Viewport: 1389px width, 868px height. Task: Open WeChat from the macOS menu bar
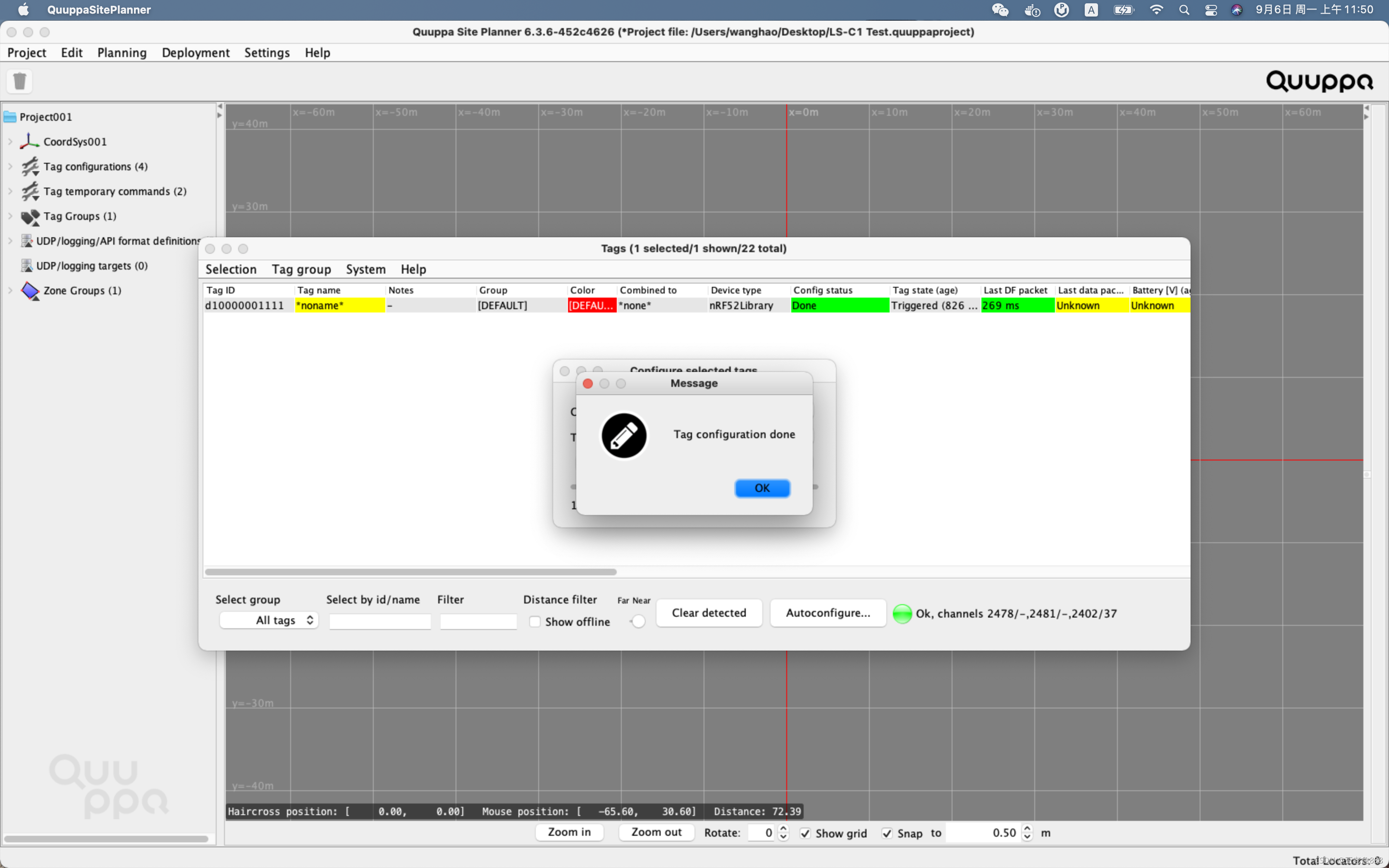[1000, 10]
